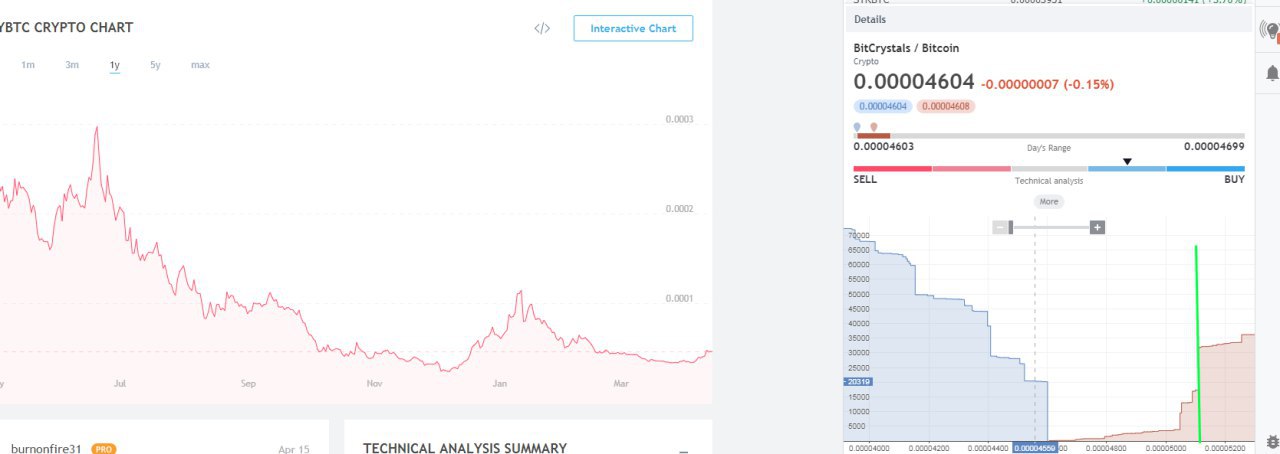
Task: Click the PRO badge beside burnonfire31
Action: click(x=104, y=449)
